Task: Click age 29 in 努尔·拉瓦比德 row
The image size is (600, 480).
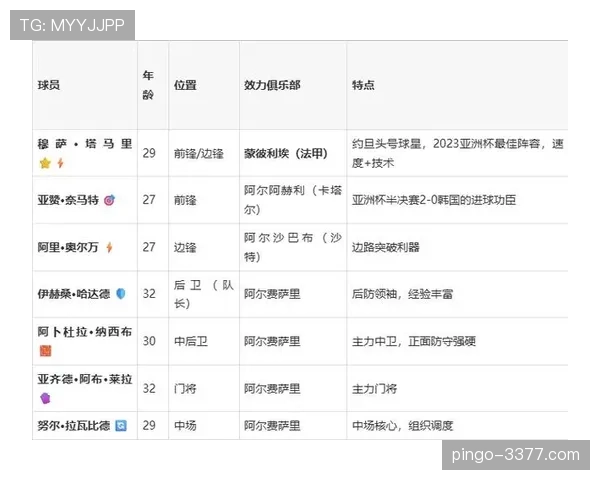Action: click(x=149, y=426)
